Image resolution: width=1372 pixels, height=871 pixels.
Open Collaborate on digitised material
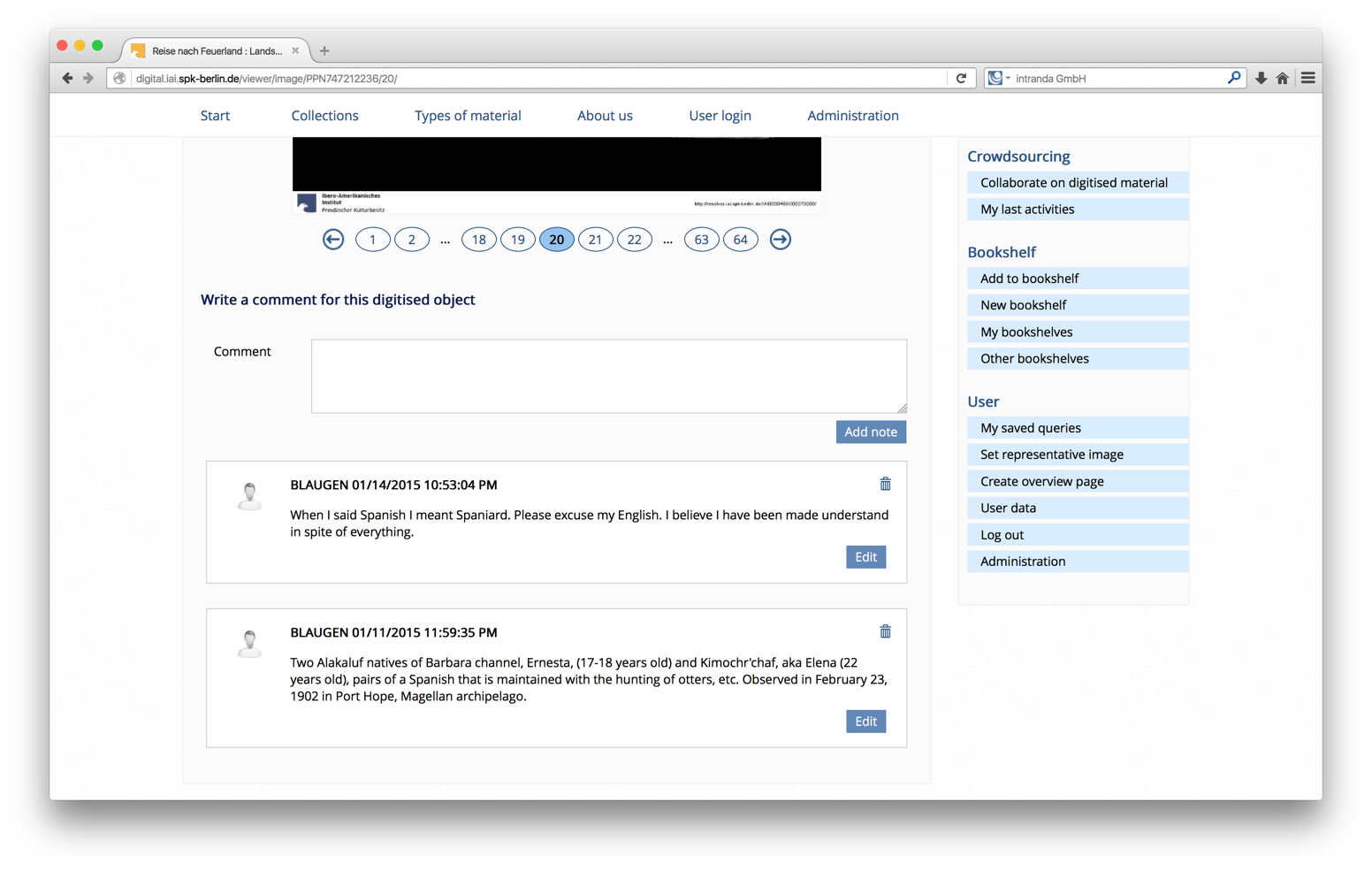tap(1078, 182)
